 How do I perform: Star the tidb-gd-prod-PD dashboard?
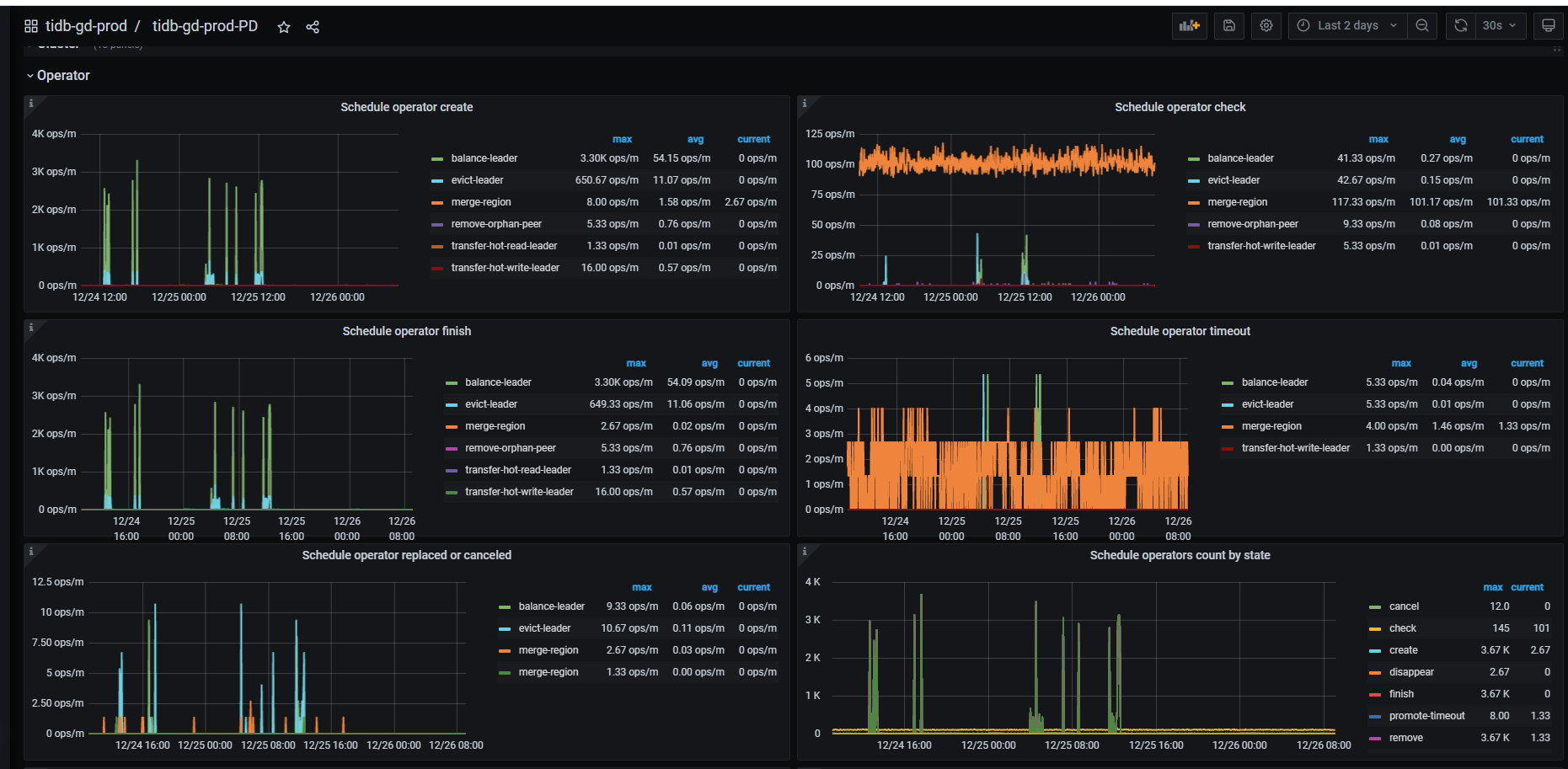(284, 27)
